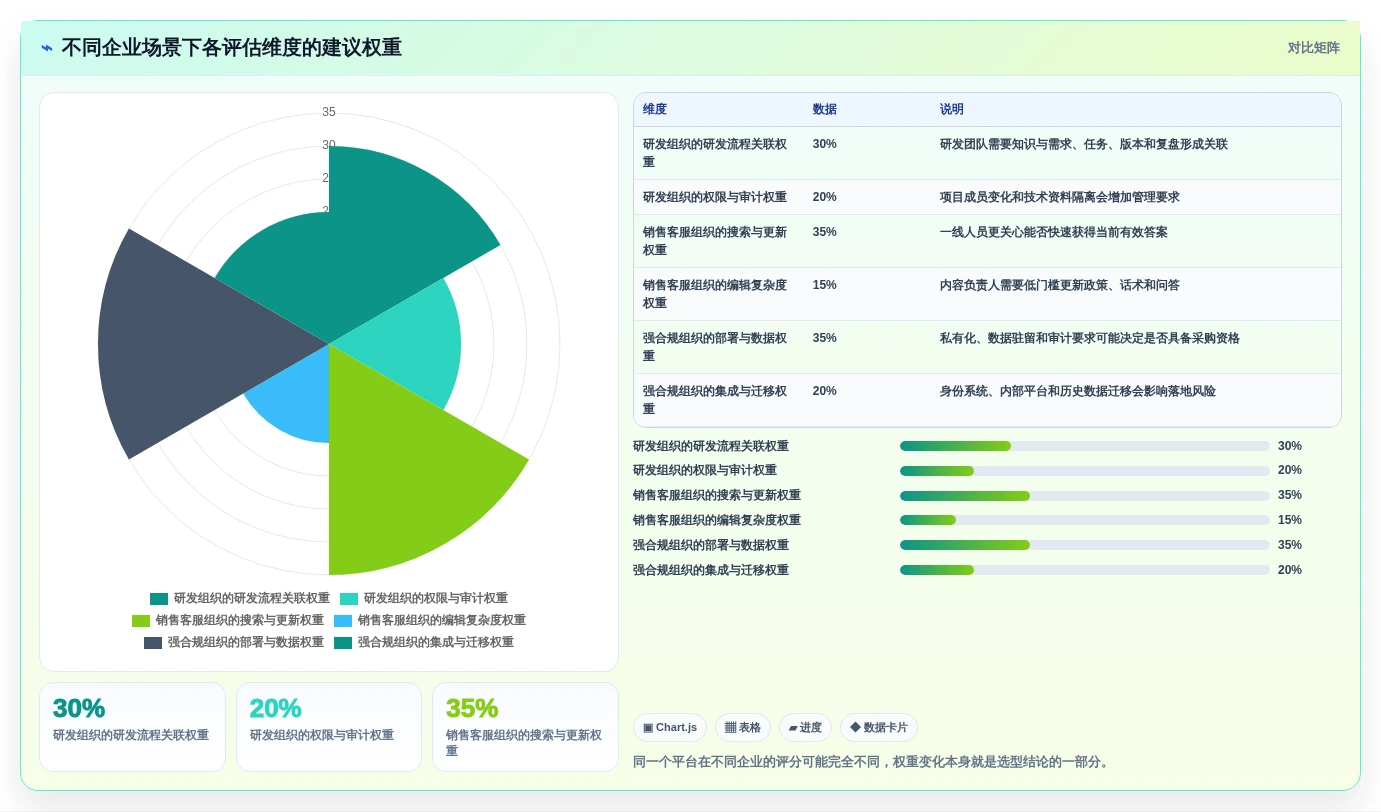
Task: Click progress bar for 销售客服组织的搜索与更新权重
Action: point(1085,496)
